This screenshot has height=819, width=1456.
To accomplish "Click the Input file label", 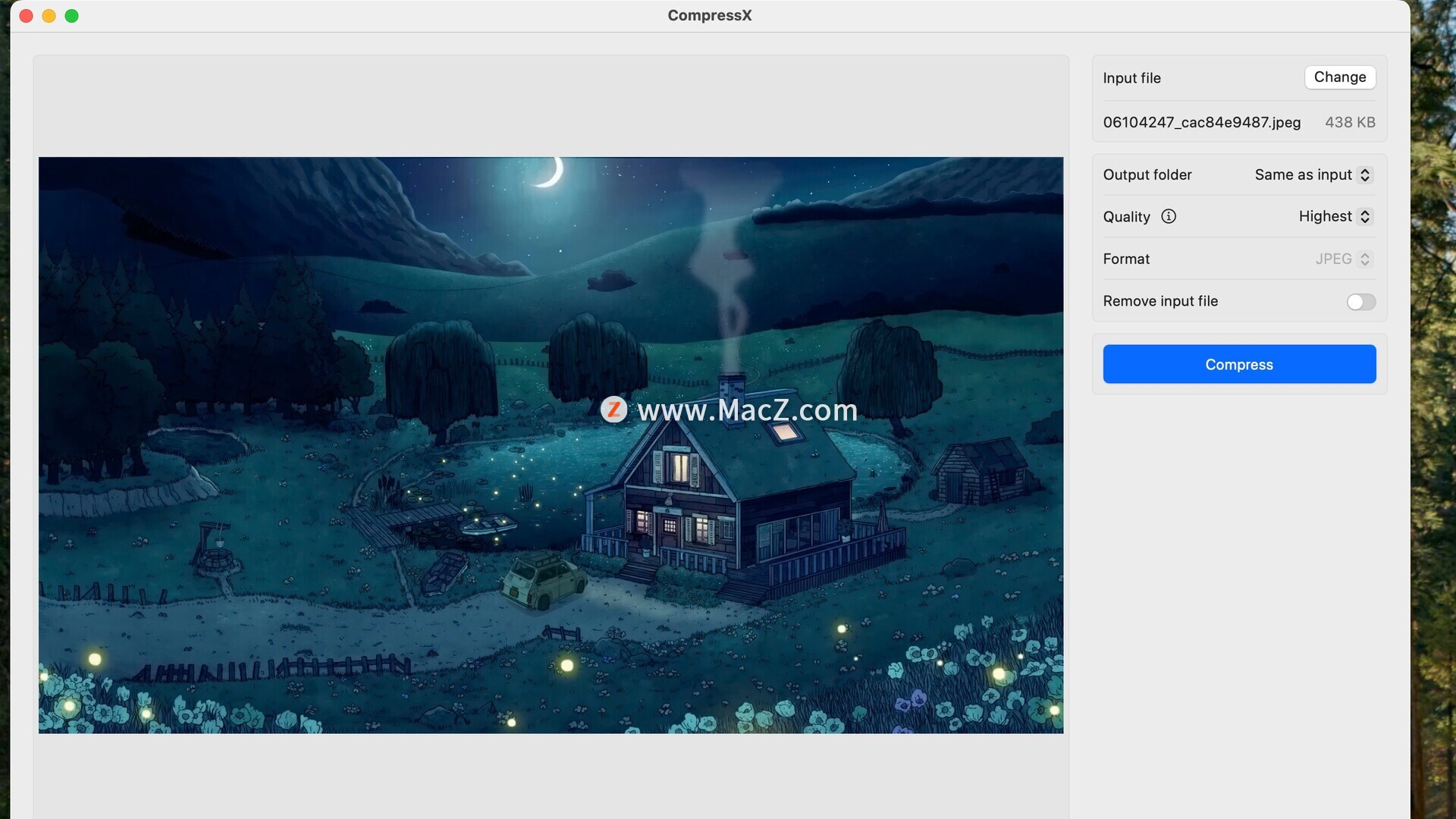I will (x=1131, y=78).
